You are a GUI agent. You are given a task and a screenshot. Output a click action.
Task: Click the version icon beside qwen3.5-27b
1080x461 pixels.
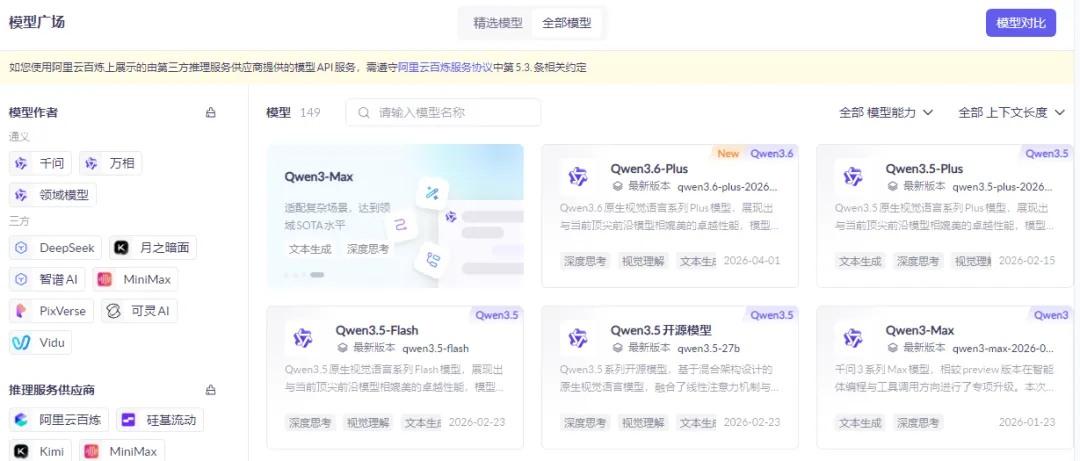coord(617,347)
